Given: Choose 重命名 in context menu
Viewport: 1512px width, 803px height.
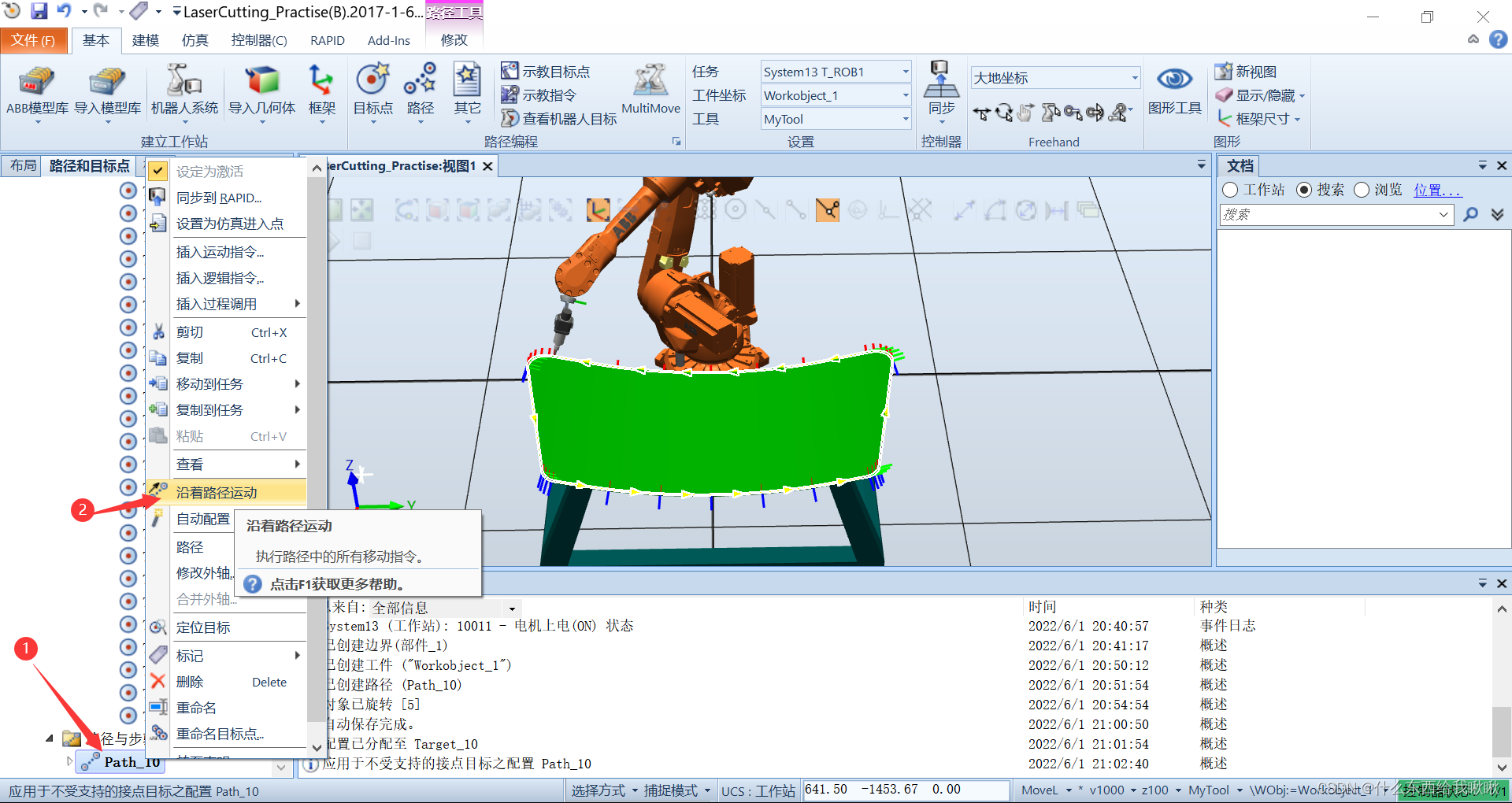Looking at the screenshot, I should (x=226, y=708).
